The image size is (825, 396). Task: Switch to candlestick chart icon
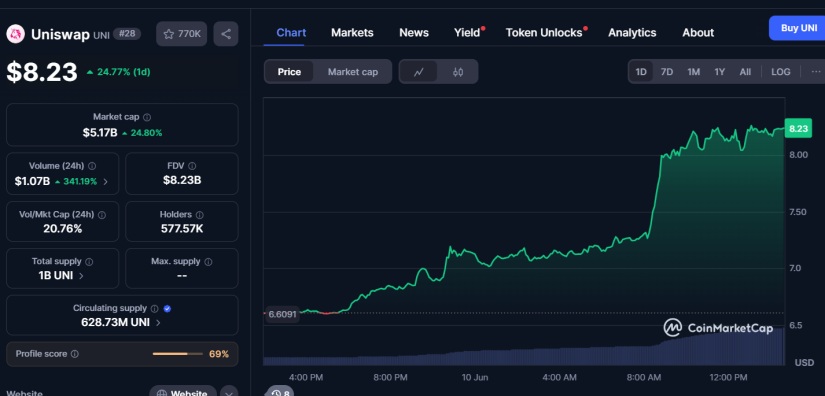(458, 72)
